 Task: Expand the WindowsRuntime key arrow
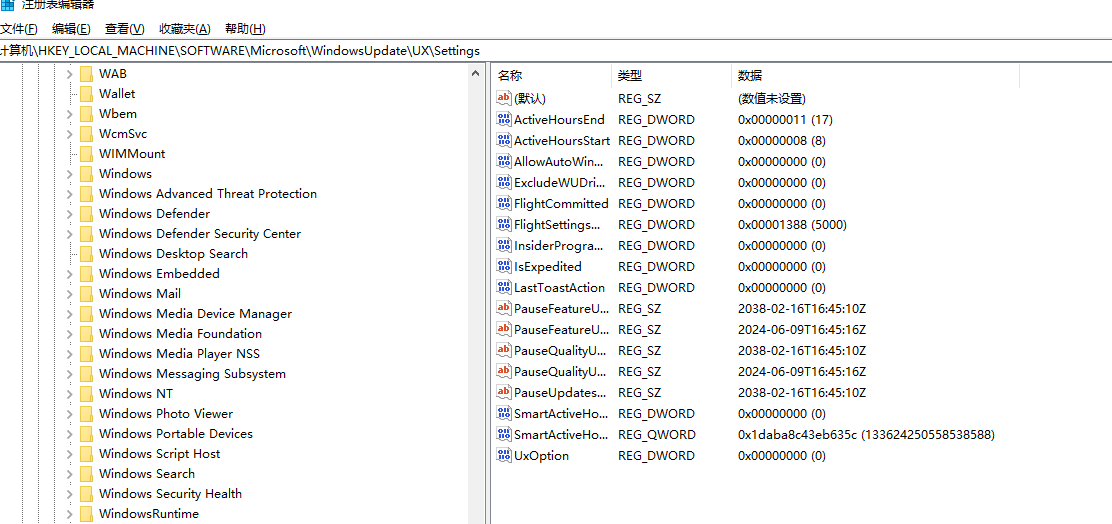point(69,513)
